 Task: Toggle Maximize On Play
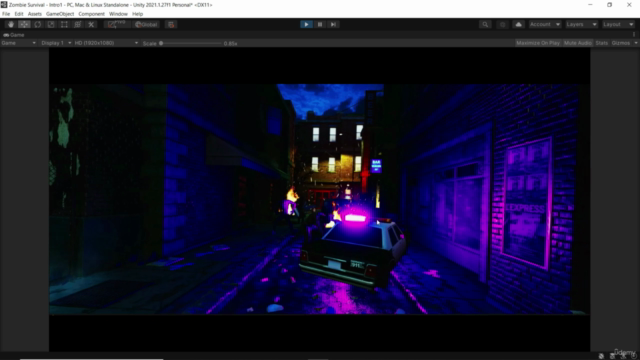(538, 43)
